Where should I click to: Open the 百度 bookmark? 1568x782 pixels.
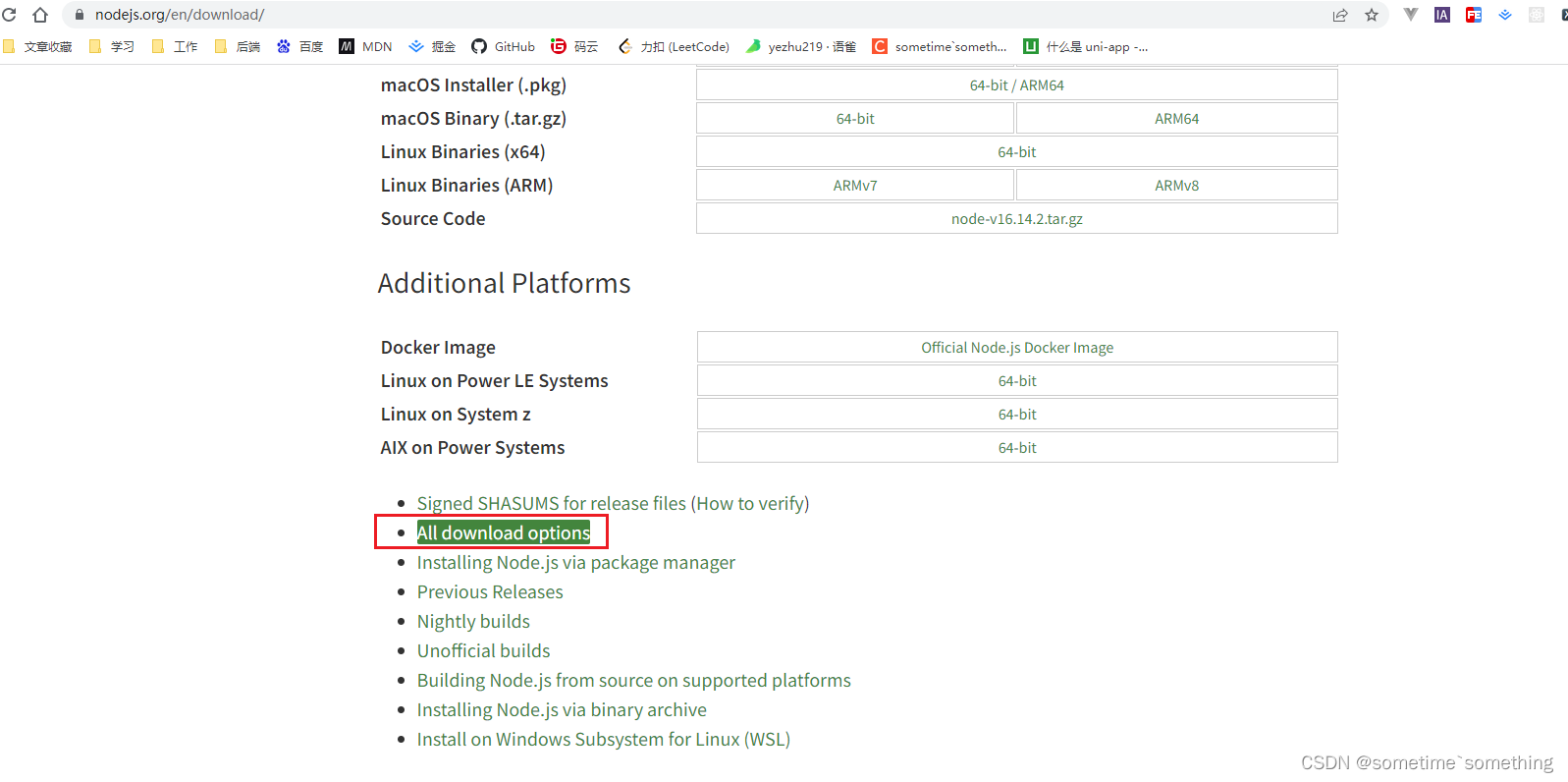tap(300, 46)
